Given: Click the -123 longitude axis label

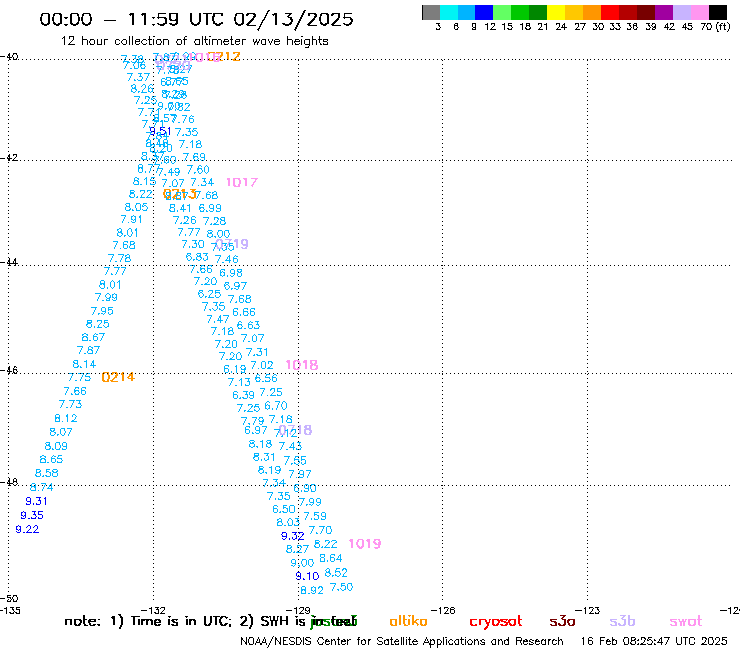Looking at the screenshot, I should pos(588,611).
